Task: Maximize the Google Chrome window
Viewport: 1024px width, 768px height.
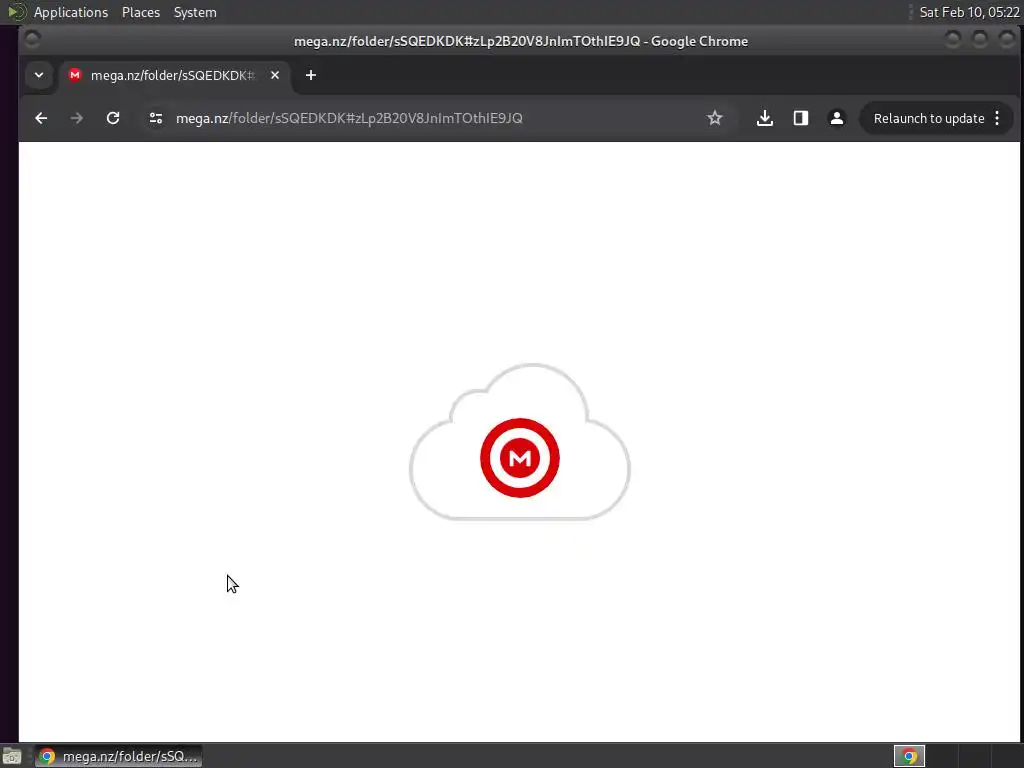Action: [980, 40]
